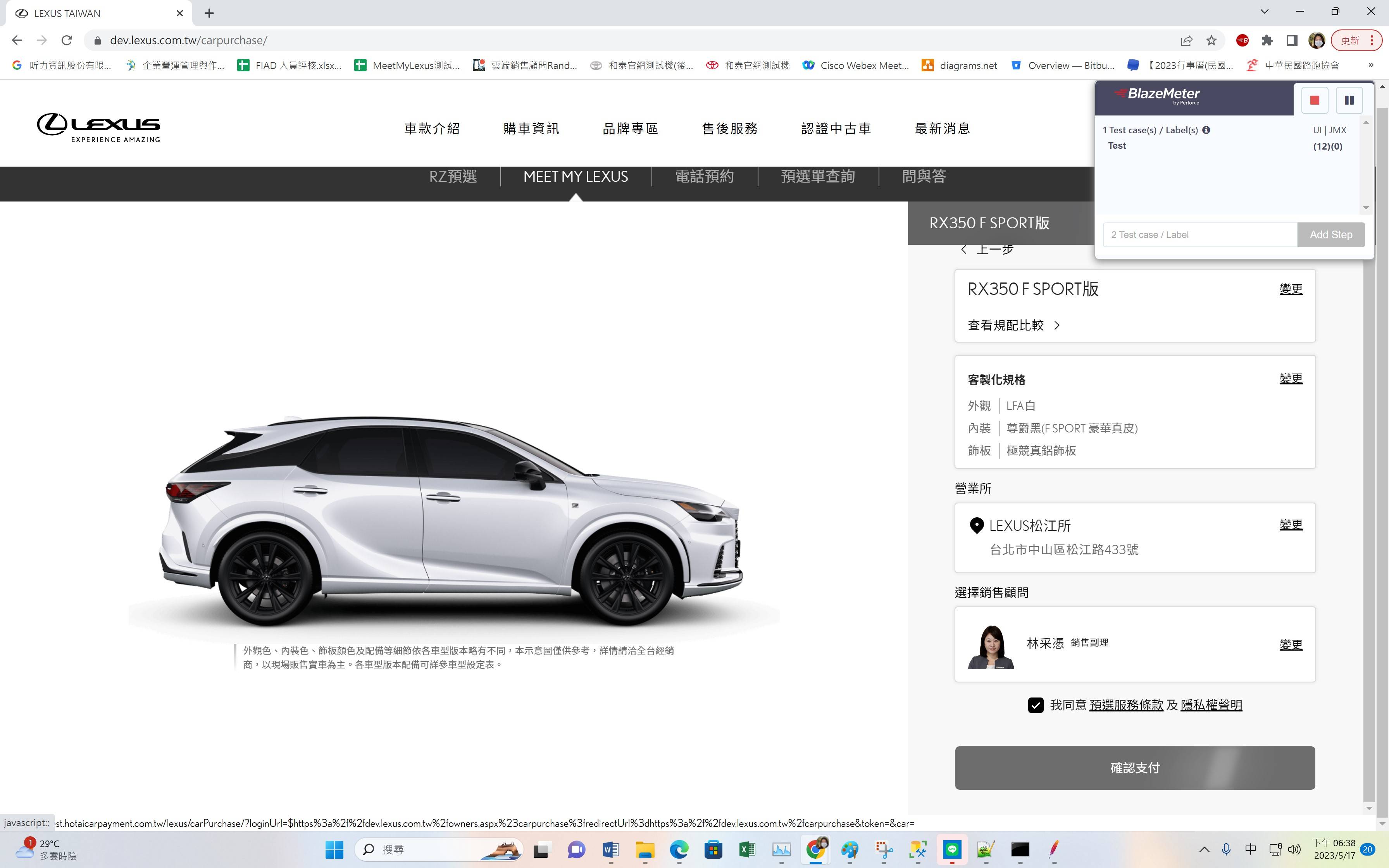The height and width of the screenshot is (868, 1389).
Task: Reload the page
Action: coord(67,40)
